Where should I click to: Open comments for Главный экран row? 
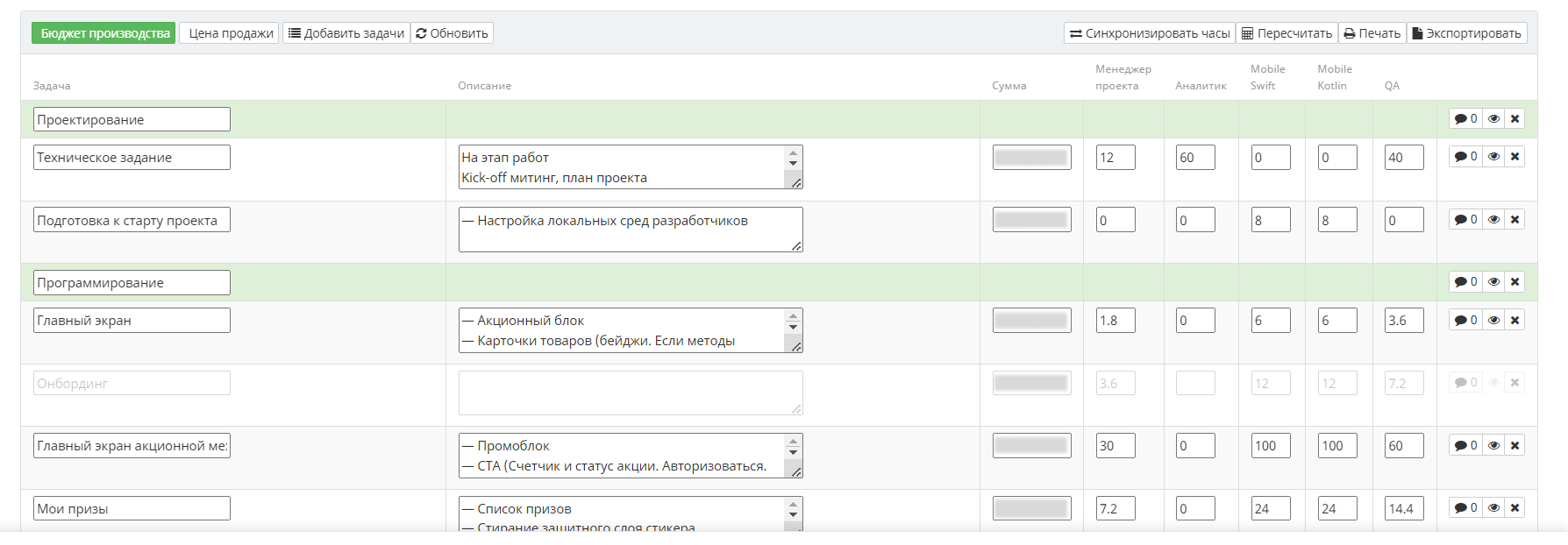(1465, 321)
